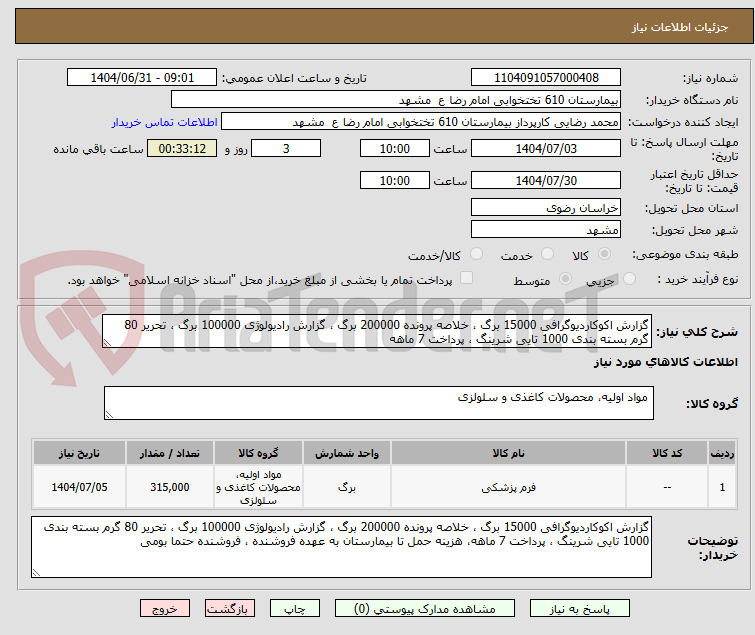
Task: Click the quantity cell 315,000
Action: tap(169, 487)
